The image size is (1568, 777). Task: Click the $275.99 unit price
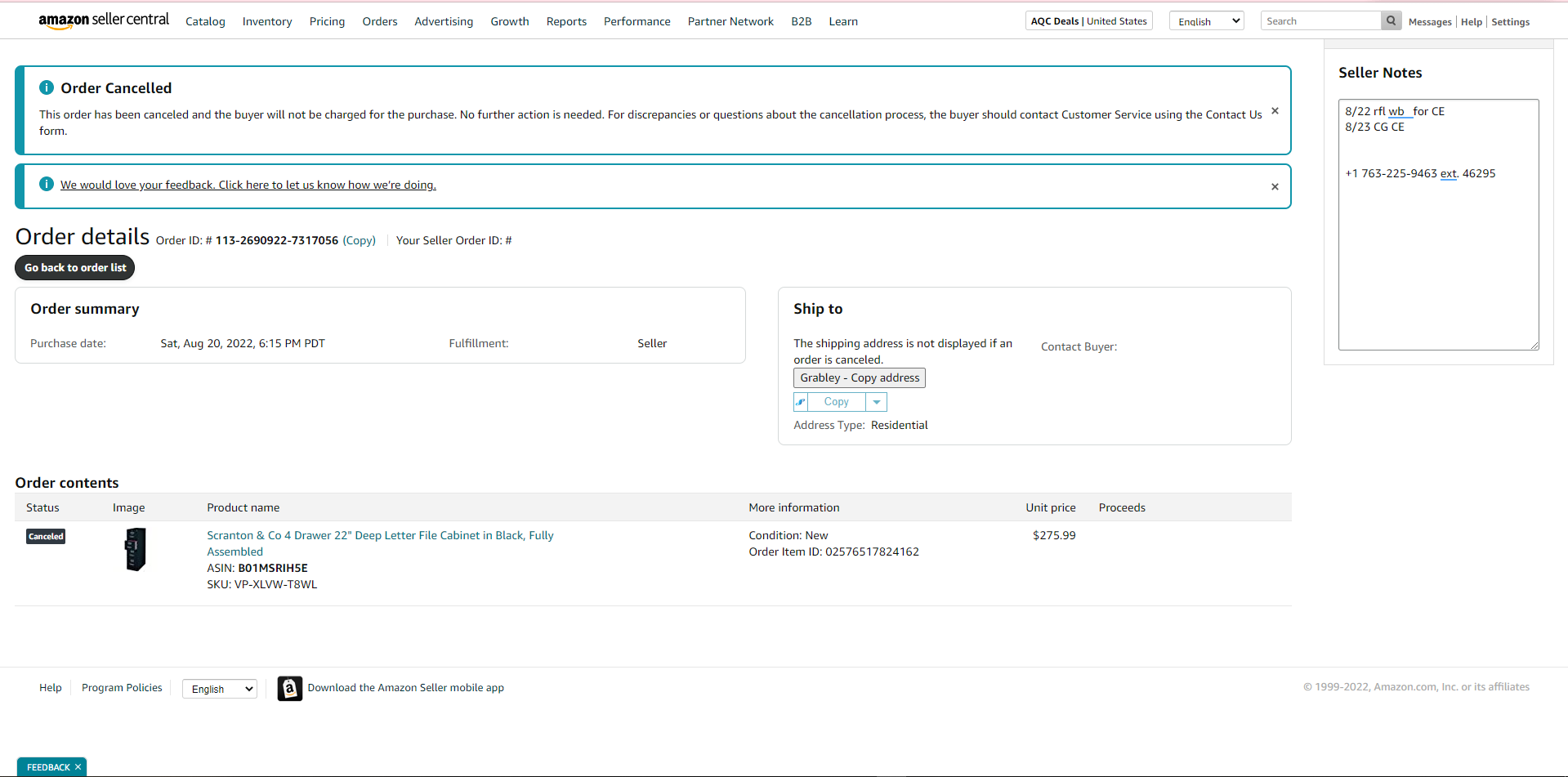pyautogui.click(x=1054, y=535)
